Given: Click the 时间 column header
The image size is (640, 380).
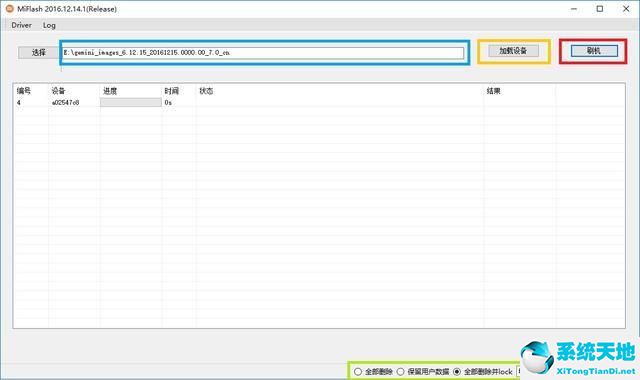Looking at the screenshot, I should [171, 91].
